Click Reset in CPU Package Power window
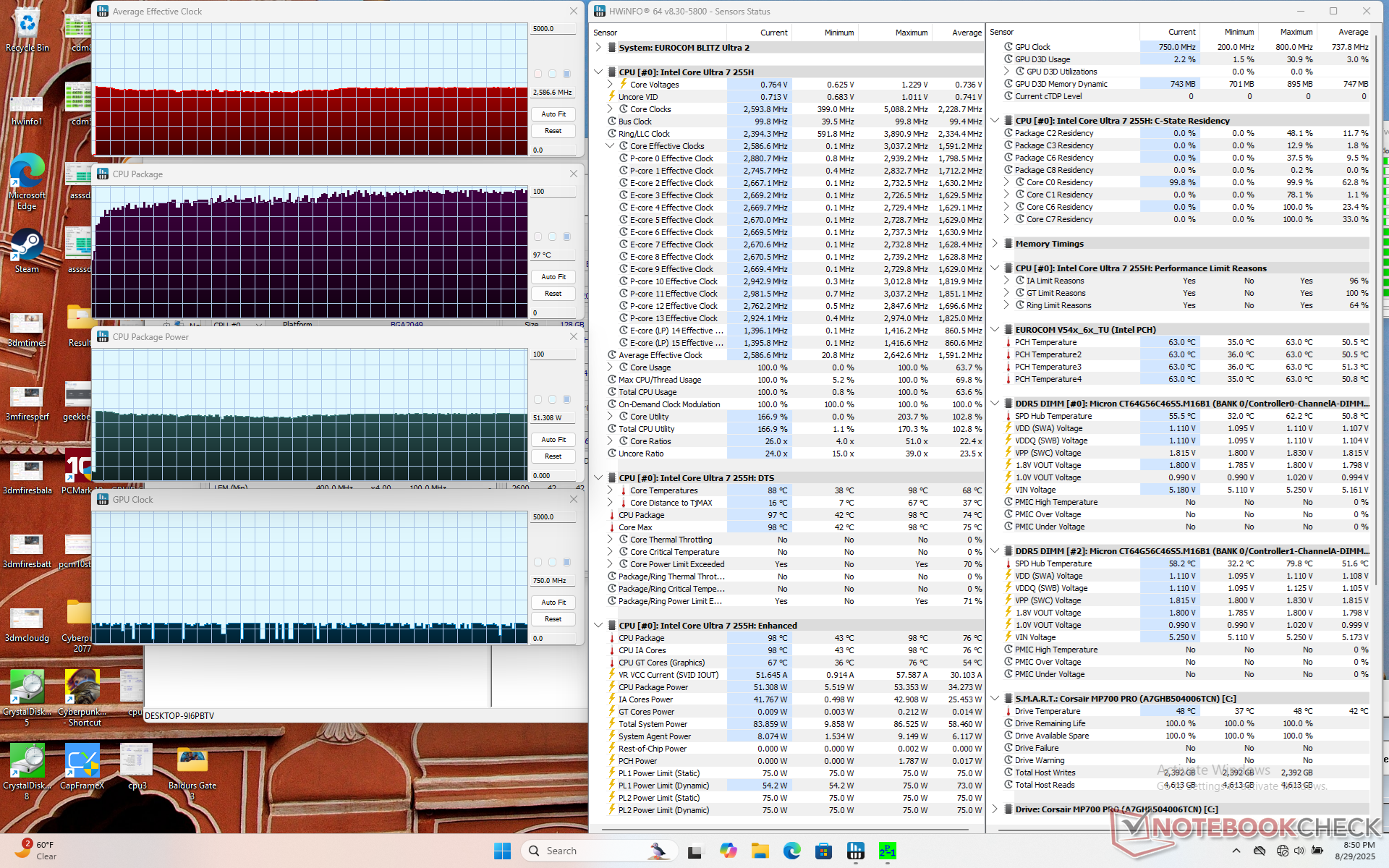 (553, 456)
